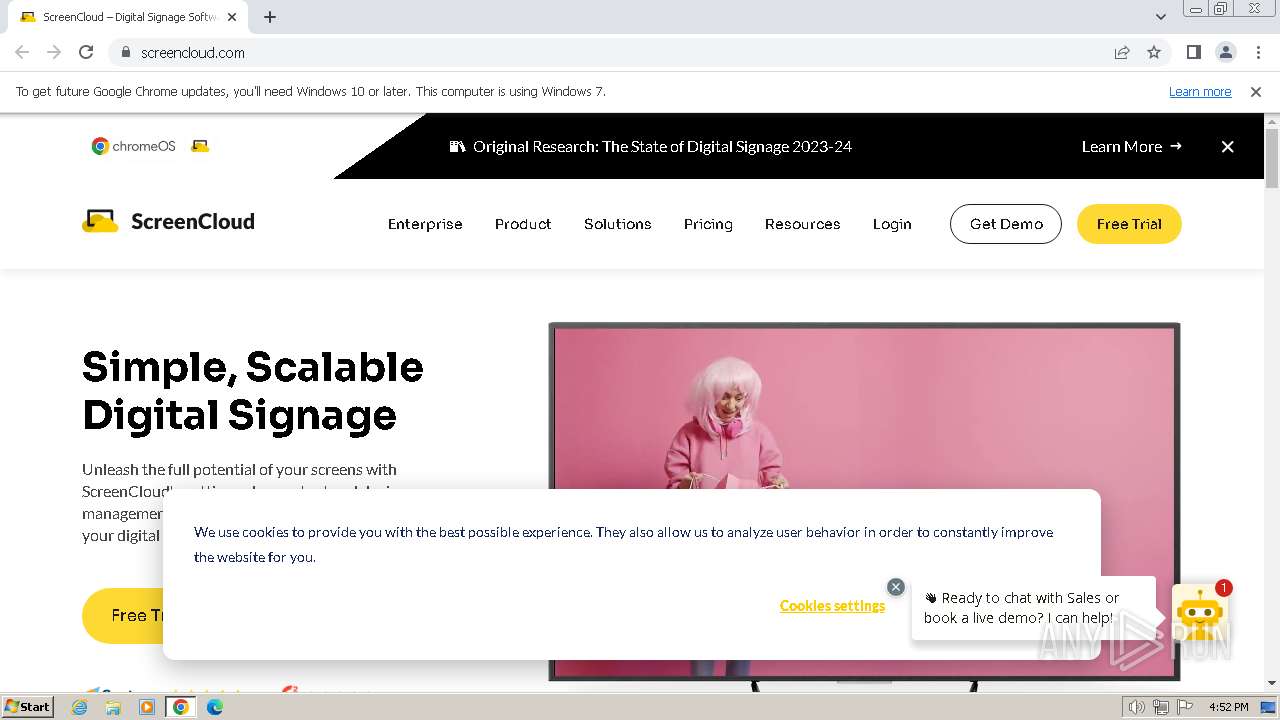Go to the Pricing page
Viewport: 1280px width, 720px height.
coord(708,224)
